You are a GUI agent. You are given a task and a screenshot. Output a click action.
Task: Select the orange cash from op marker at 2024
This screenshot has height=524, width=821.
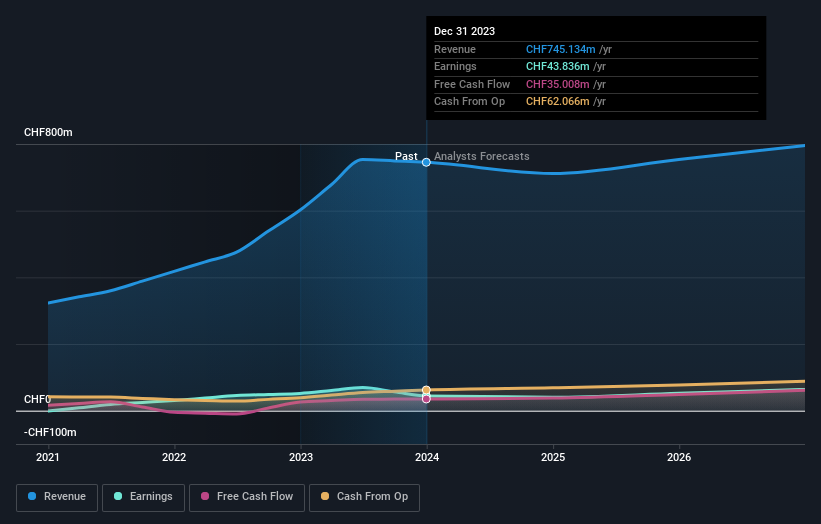(x=426, y=390)
